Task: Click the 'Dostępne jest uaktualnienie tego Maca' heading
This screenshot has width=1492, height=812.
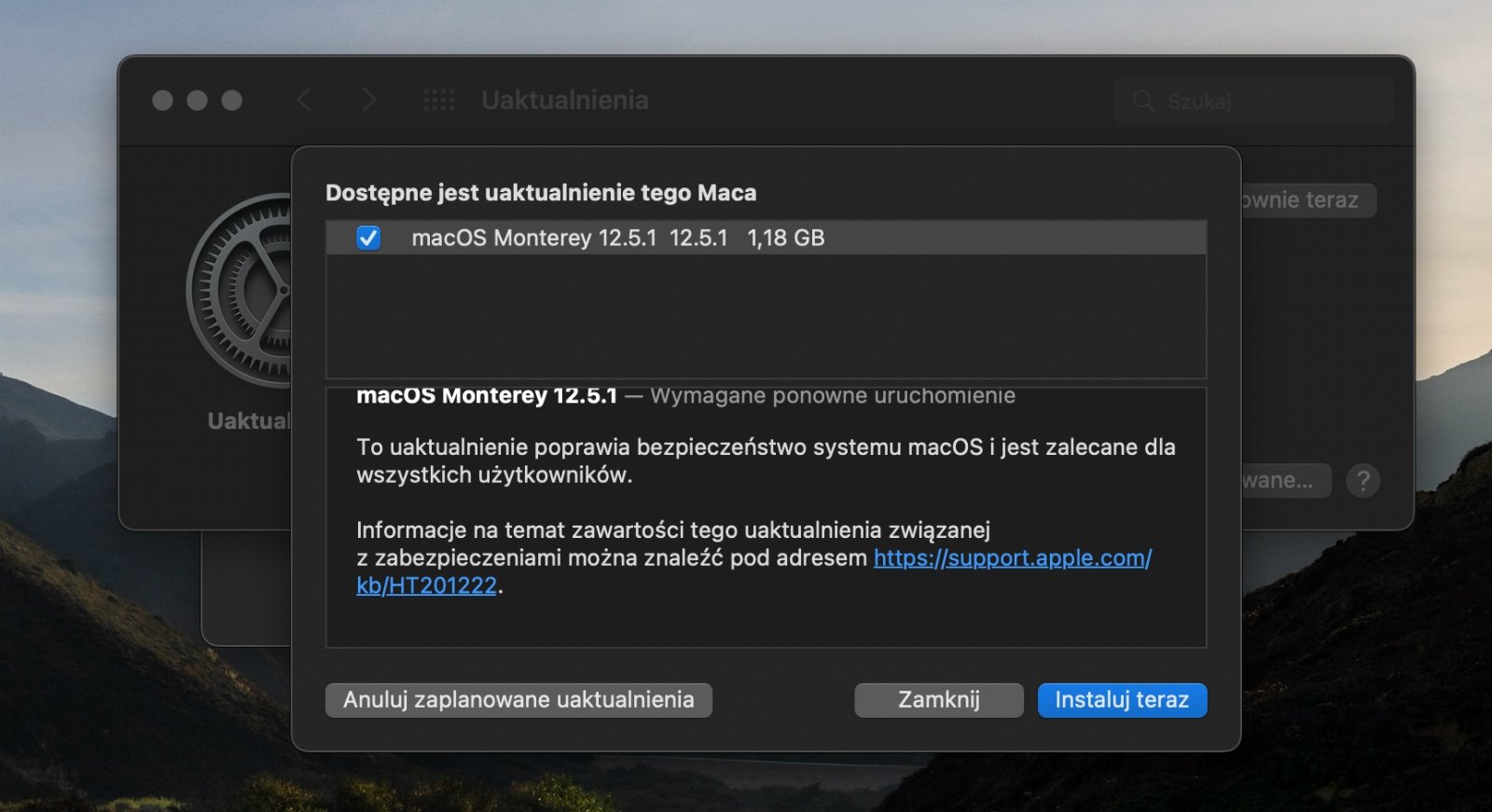Action: tap(541, 193)
